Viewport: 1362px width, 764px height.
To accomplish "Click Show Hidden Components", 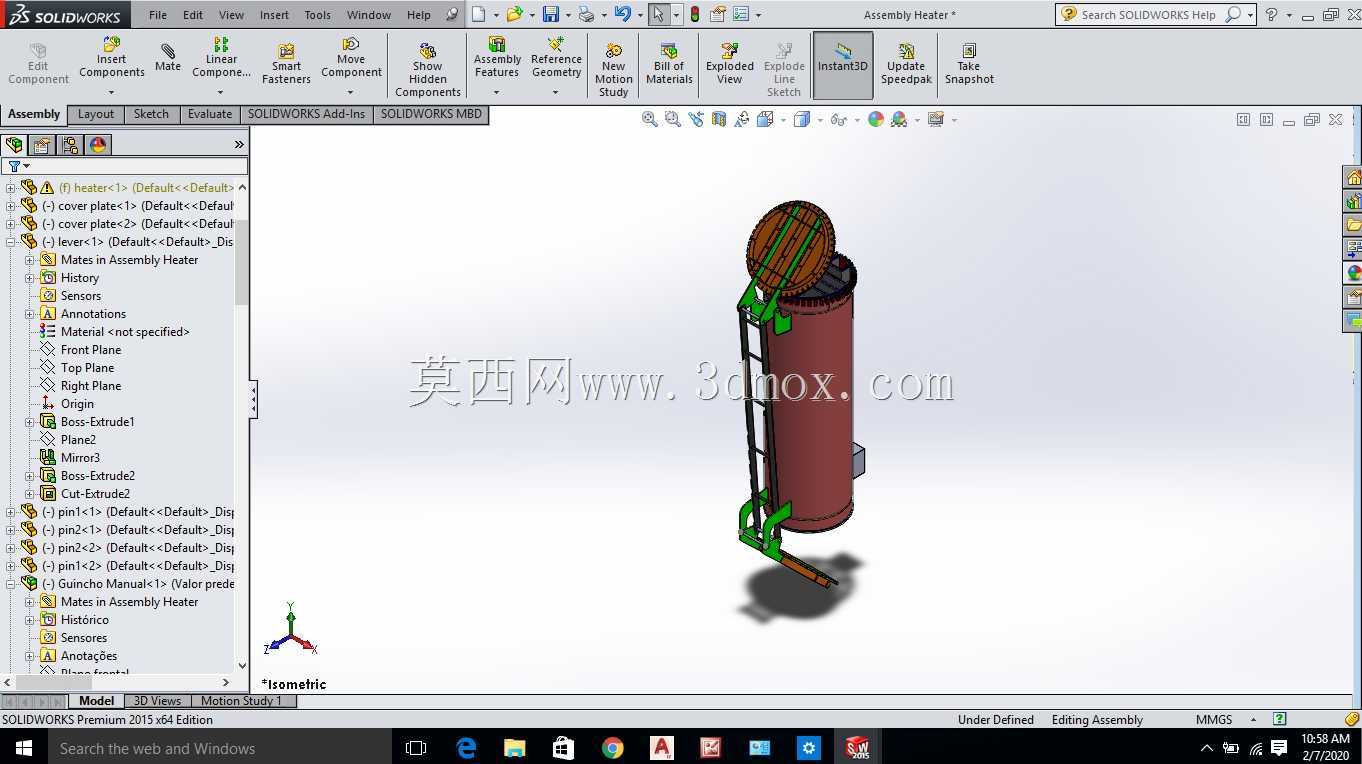I will pyautogui.click(x=427, y=70).
